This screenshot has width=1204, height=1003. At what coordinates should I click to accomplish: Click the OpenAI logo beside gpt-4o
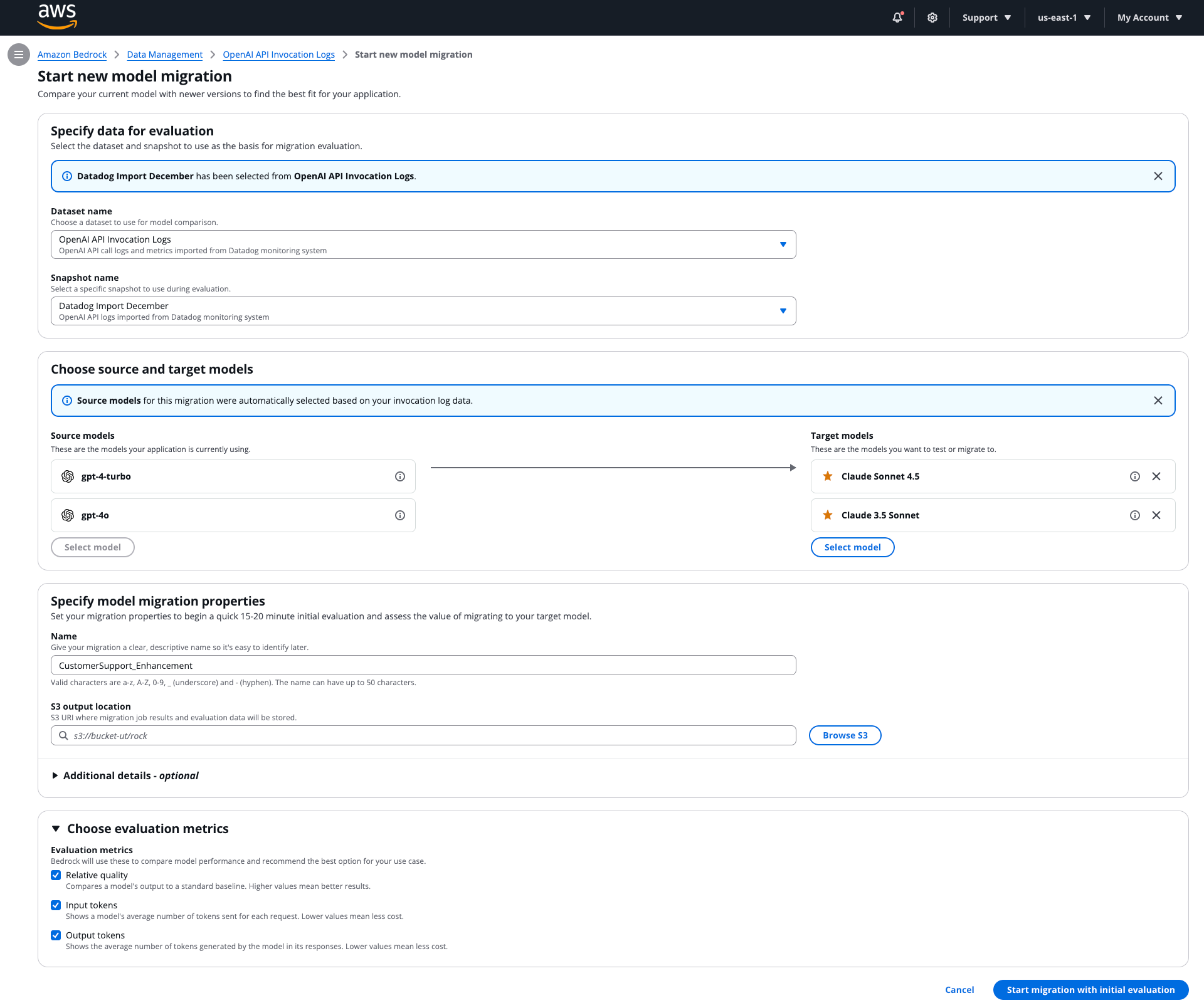point(68,515)
